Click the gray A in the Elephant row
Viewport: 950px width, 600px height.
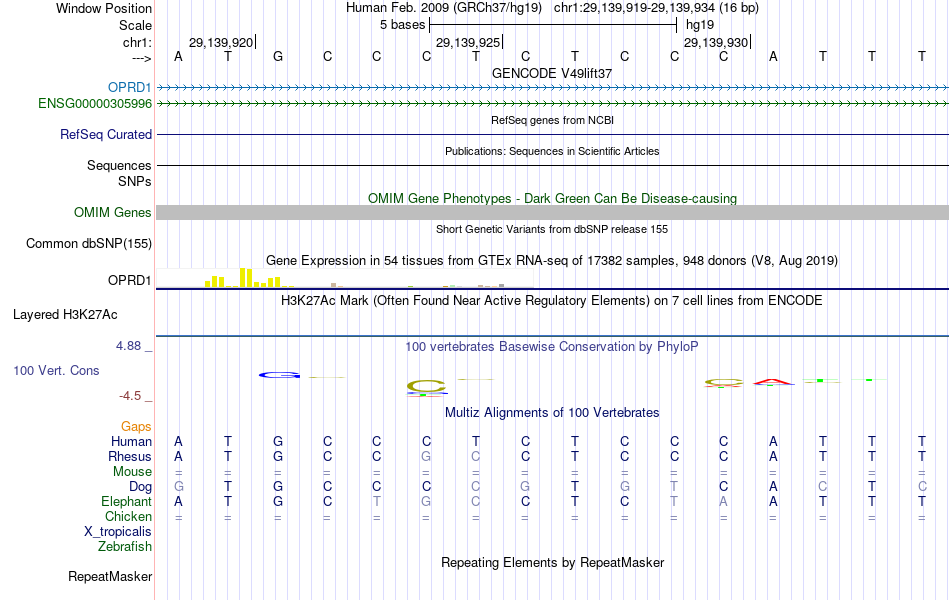(x=723, y=502)
